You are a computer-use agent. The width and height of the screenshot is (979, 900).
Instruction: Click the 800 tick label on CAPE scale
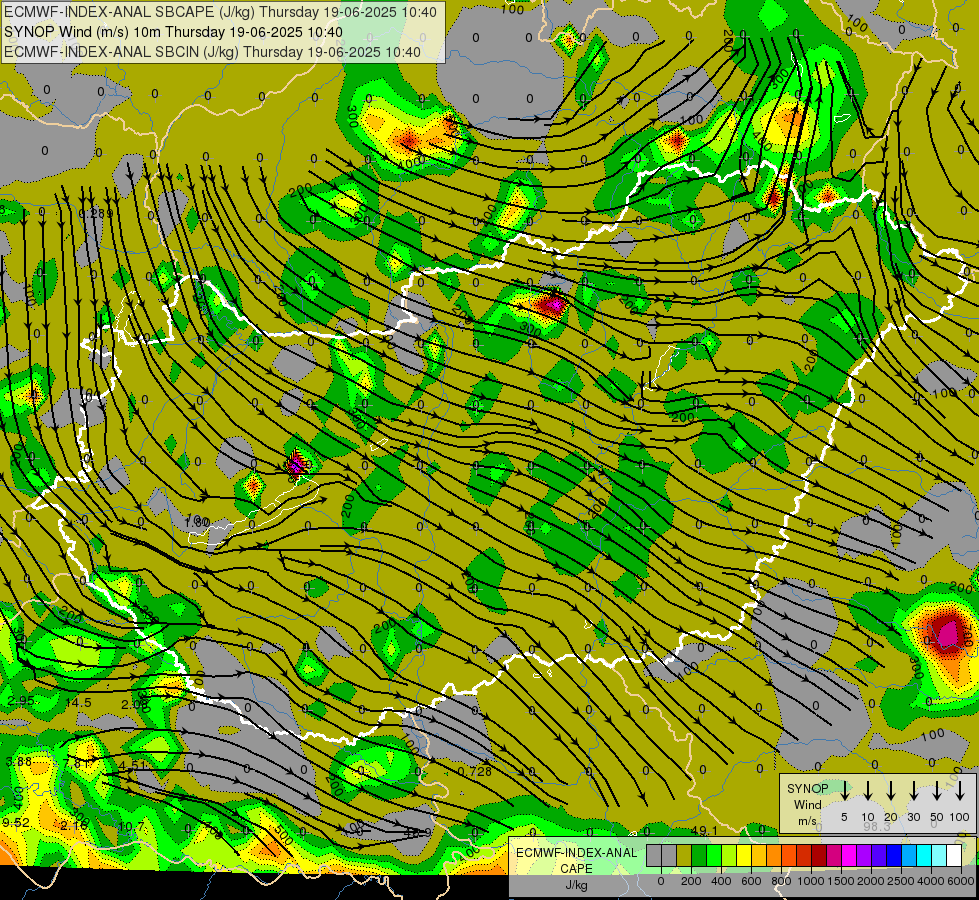[x=781, y=881]
